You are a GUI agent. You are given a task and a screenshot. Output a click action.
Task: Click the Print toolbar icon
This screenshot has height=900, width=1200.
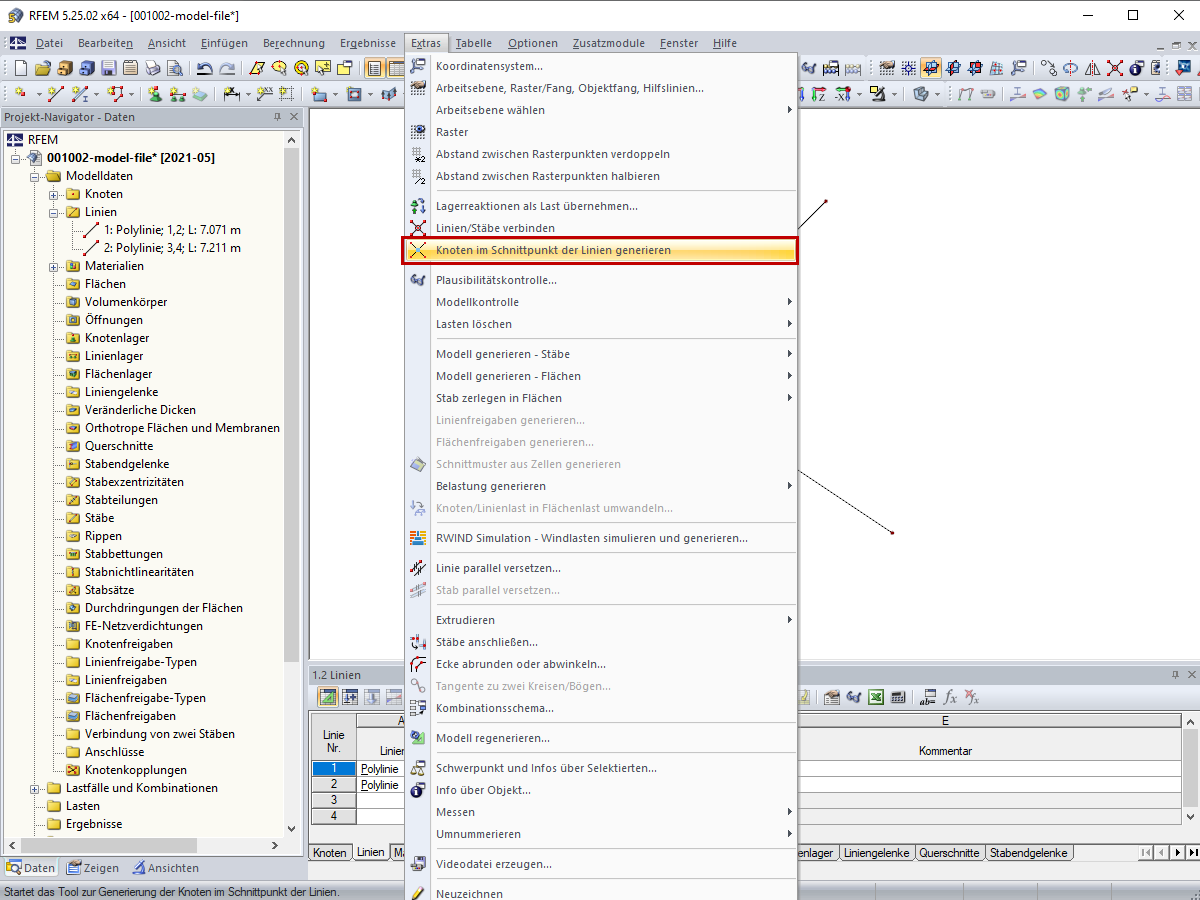pos(152,68)
